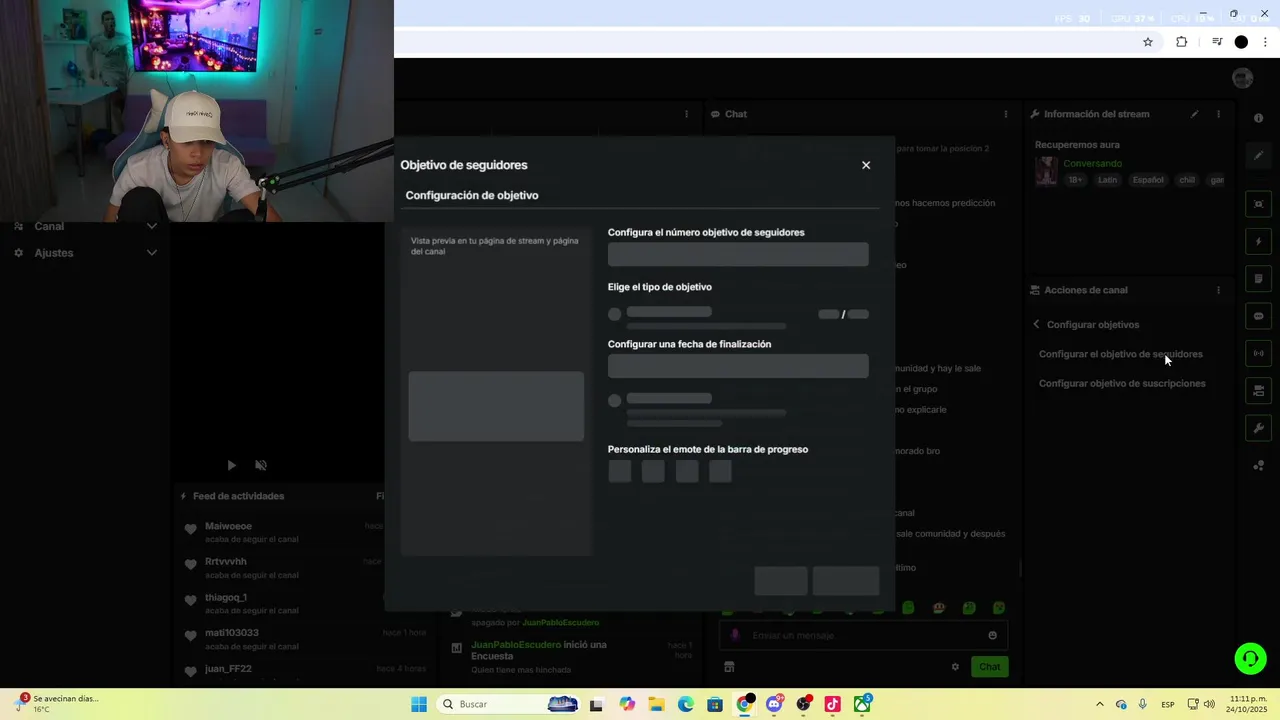Image resolution: width=1280 pixels, height=720 pixels.
Task: Open the profile avatar menu
Action: [x=1243, y=78]
